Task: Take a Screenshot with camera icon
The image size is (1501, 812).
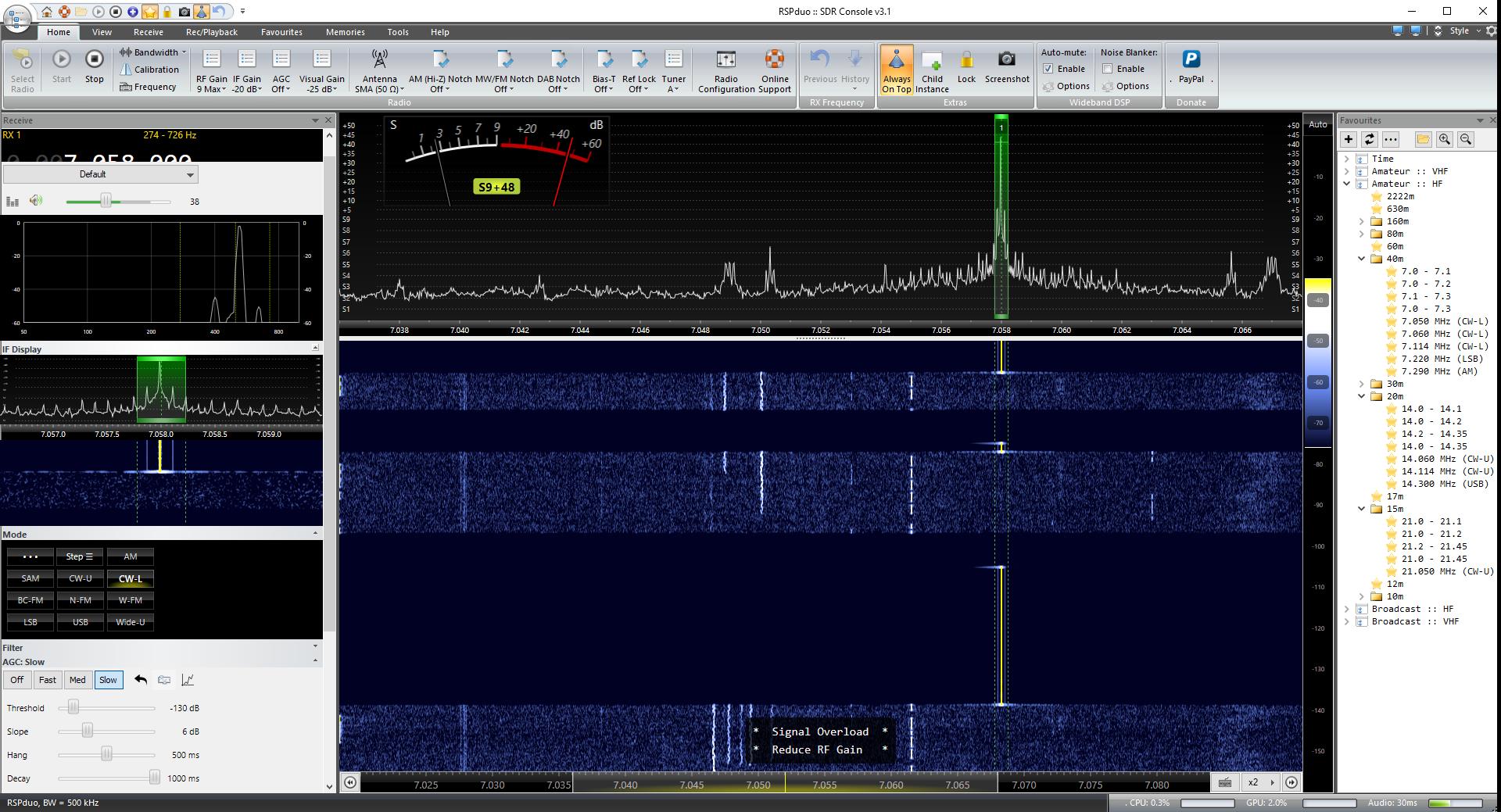Action: 1006,60
